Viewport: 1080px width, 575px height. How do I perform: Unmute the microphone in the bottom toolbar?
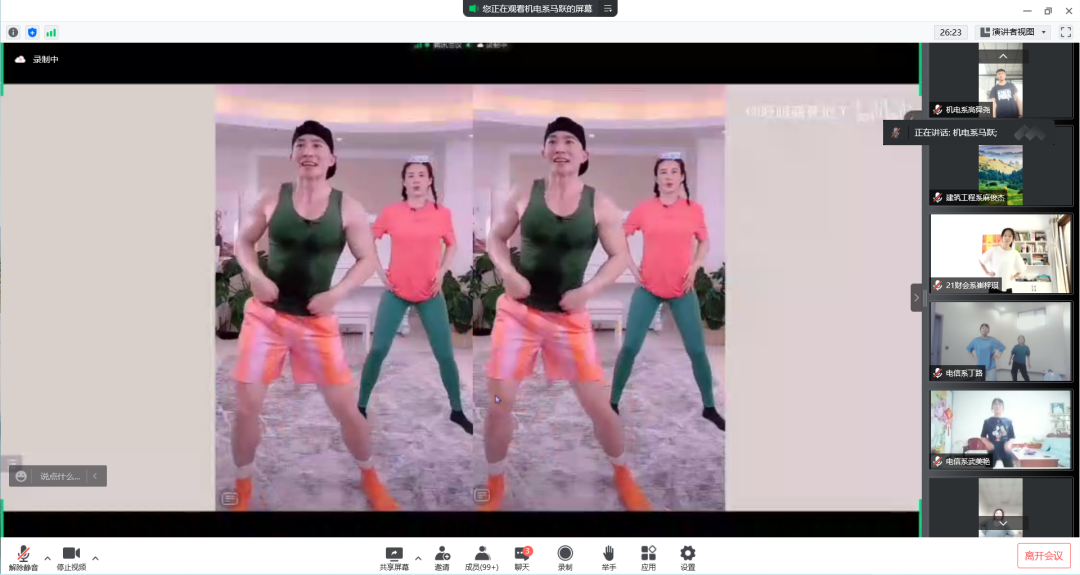pos(23,558)
